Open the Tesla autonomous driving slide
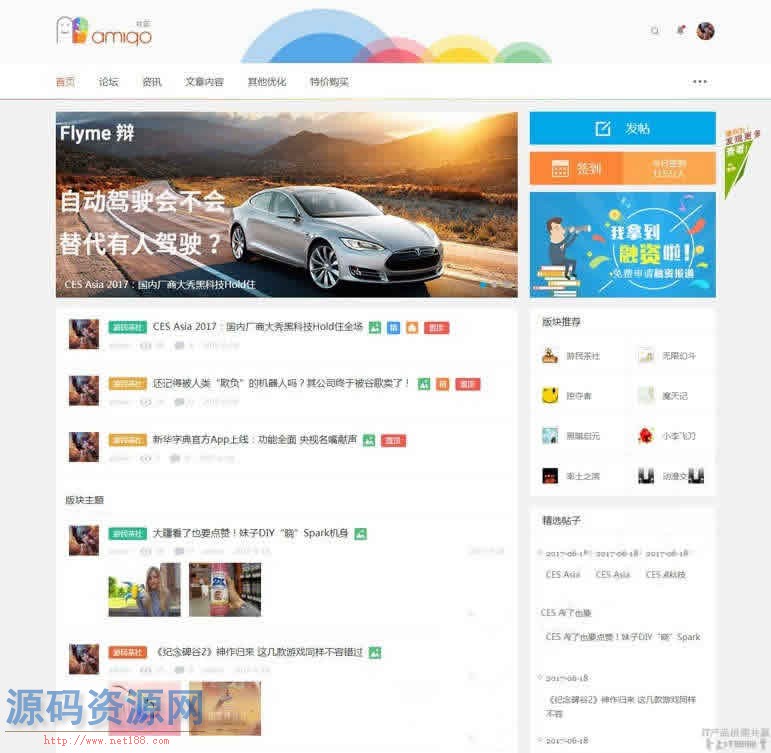The image size is (771, 753). coord(287,205)
